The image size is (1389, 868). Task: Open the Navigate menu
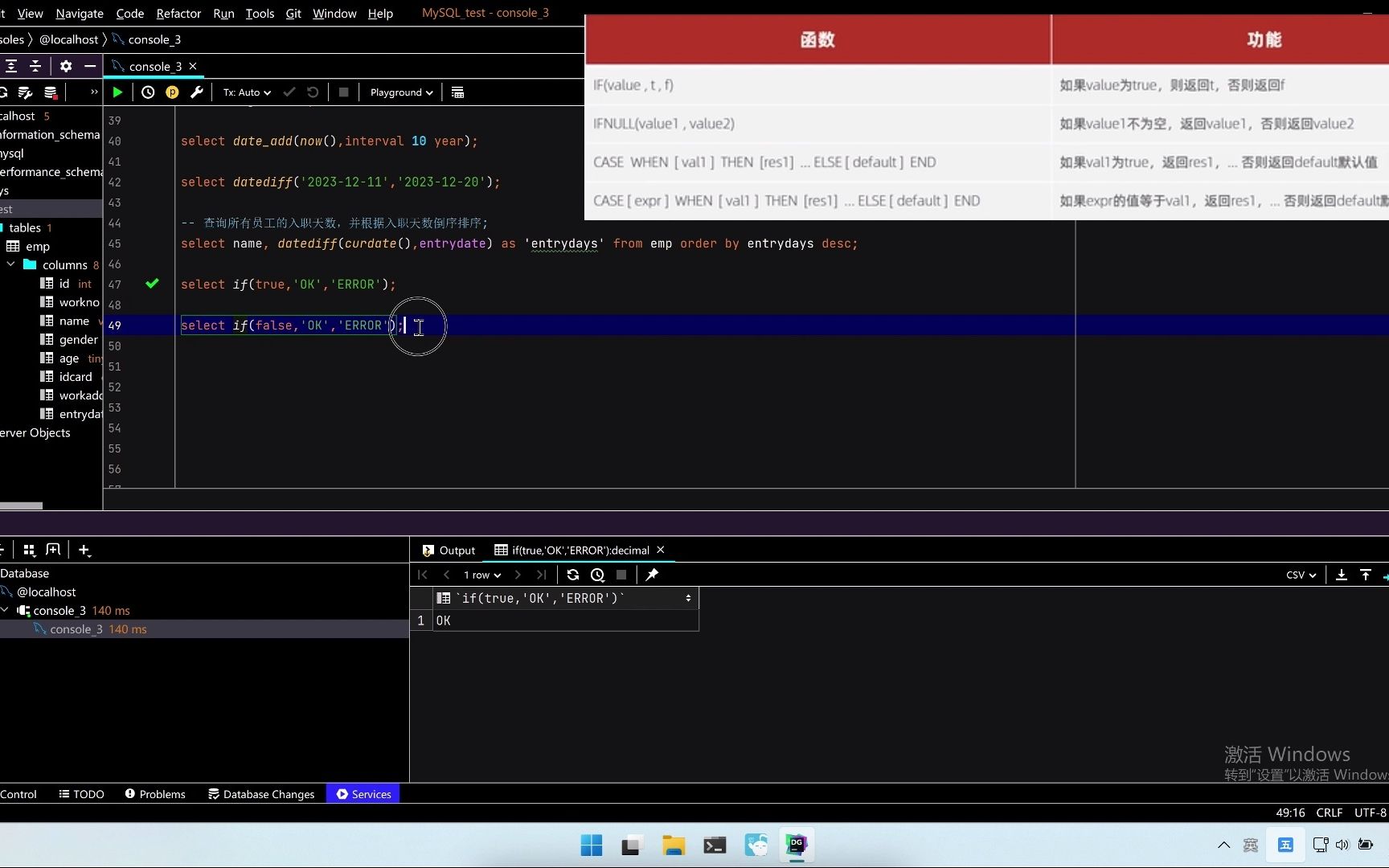coord(78,13)
